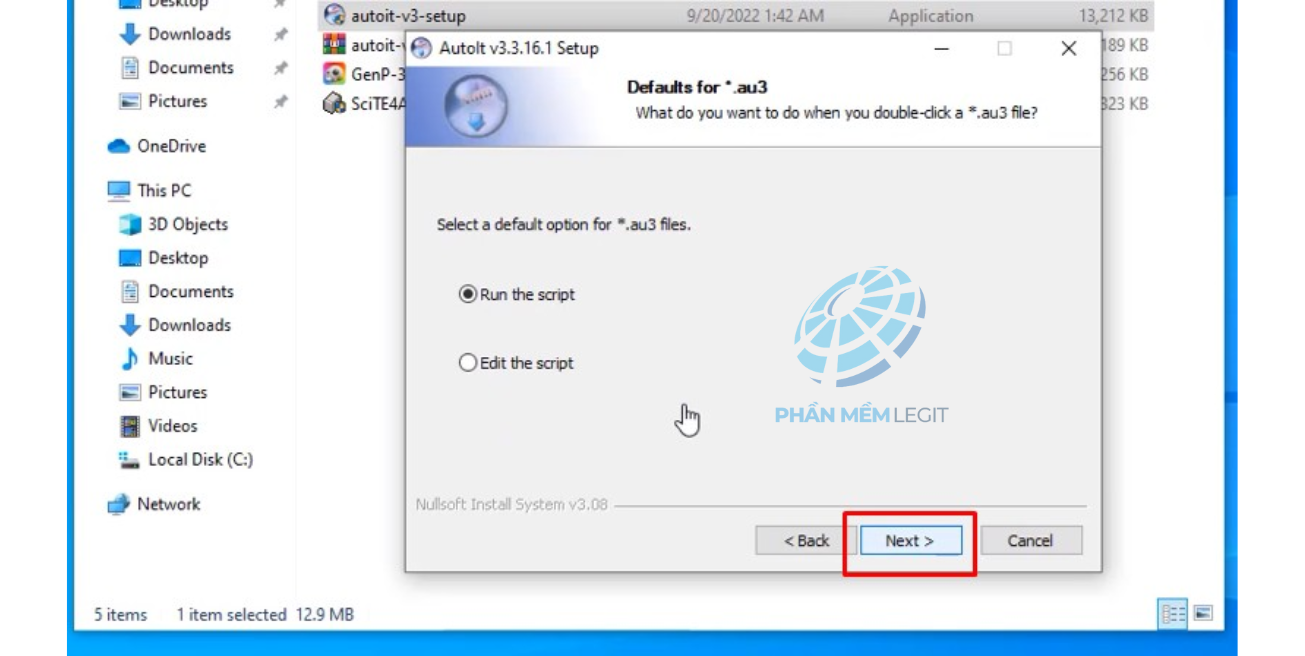This screenshot has width=1305, height=656.
Task: Cancel the AutoIt installation
Action: point(1031,541)
